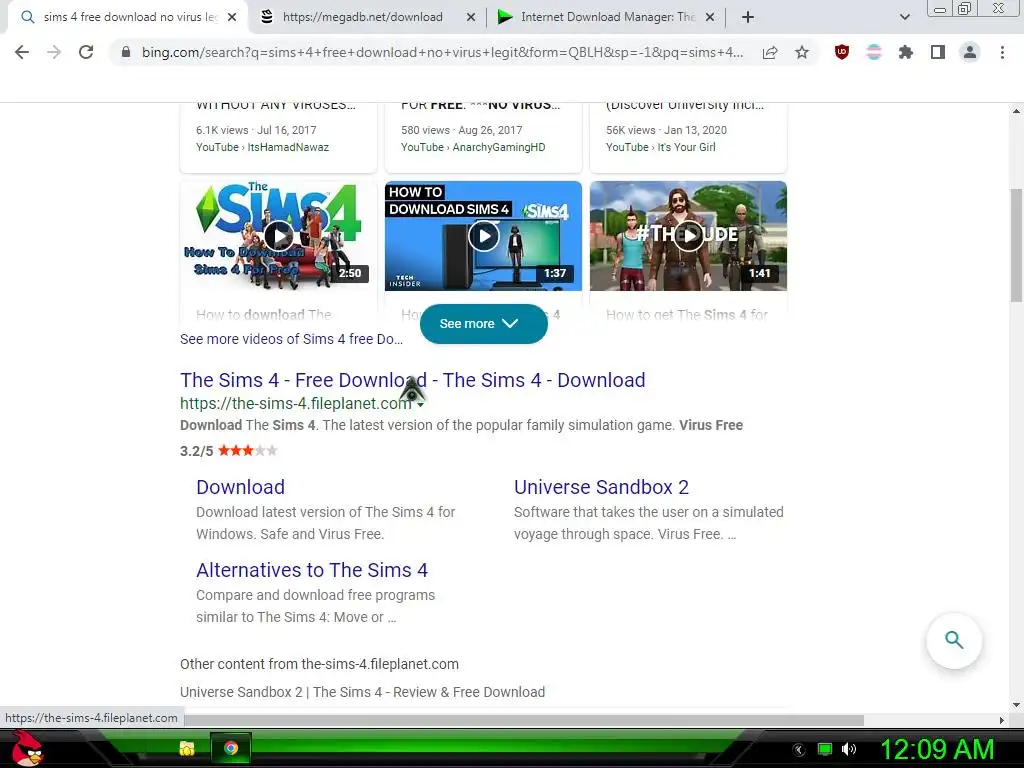Open See more videos of Sims 4 link

291,339
